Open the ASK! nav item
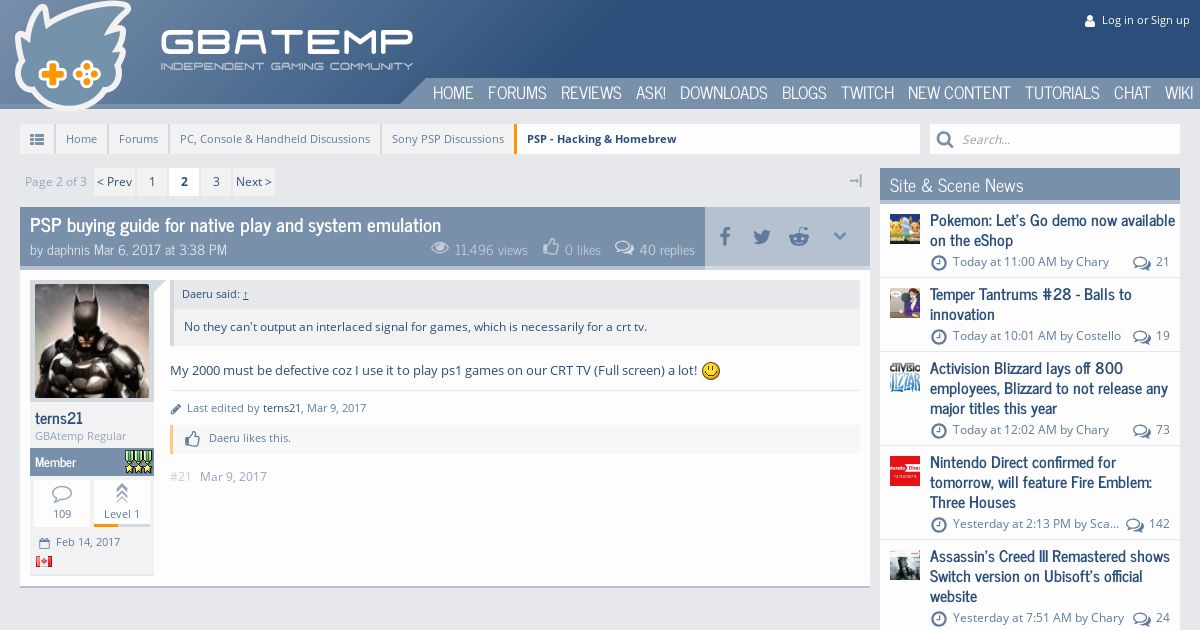Screen dimensions: 1200x630 tap(651, 93)
